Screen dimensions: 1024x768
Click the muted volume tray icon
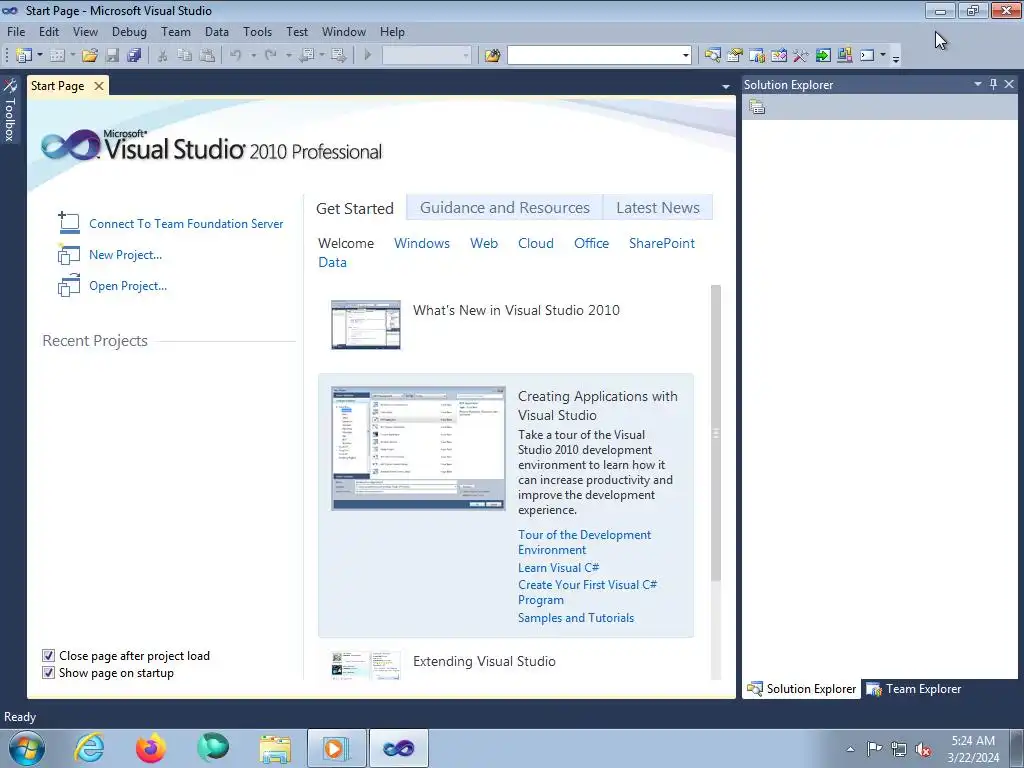tap(923, 749)
